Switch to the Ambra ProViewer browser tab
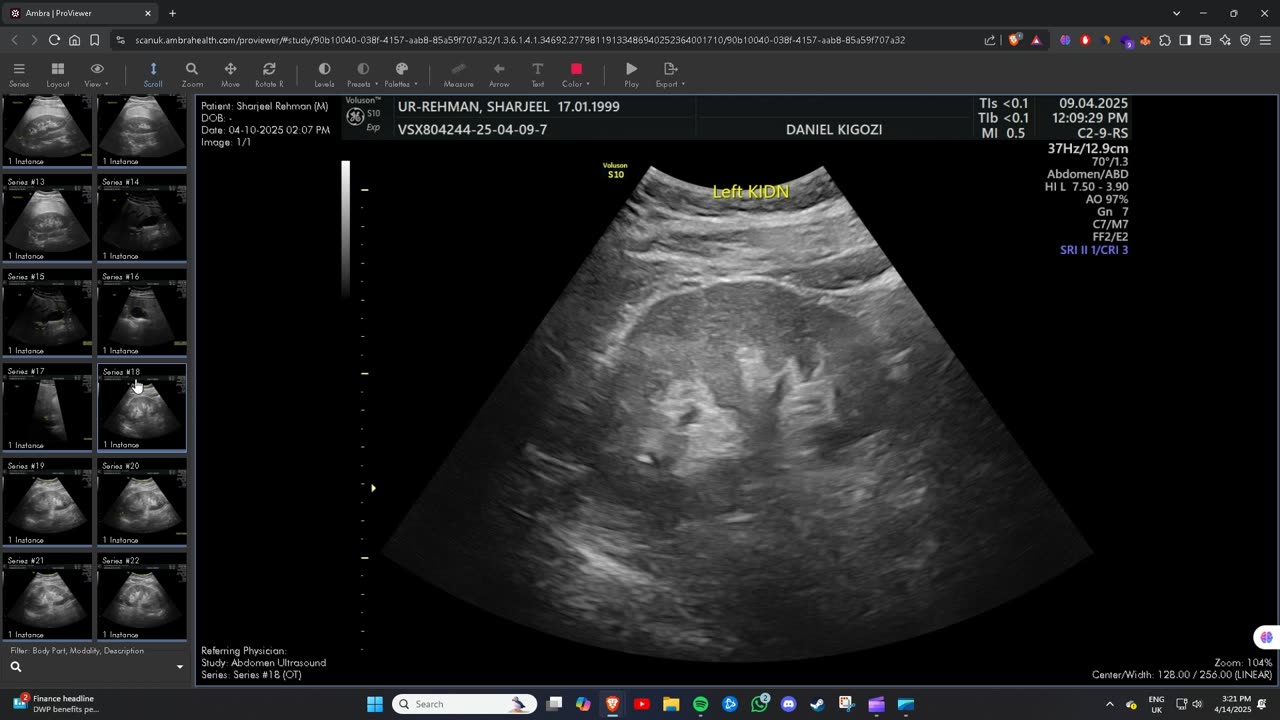Viewport: 1280px width, 720px height. pos(80,13)
